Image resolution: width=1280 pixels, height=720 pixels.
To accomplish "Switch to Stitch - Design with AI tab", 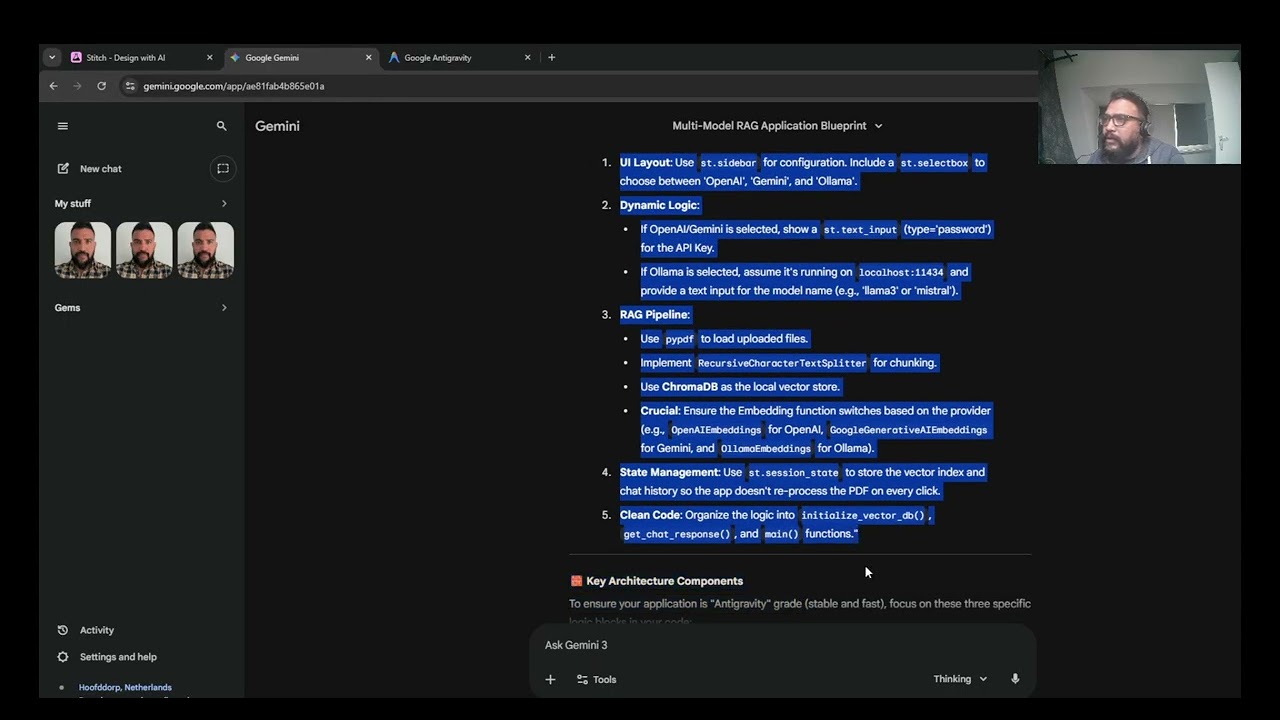I will [x=143, y=58].
